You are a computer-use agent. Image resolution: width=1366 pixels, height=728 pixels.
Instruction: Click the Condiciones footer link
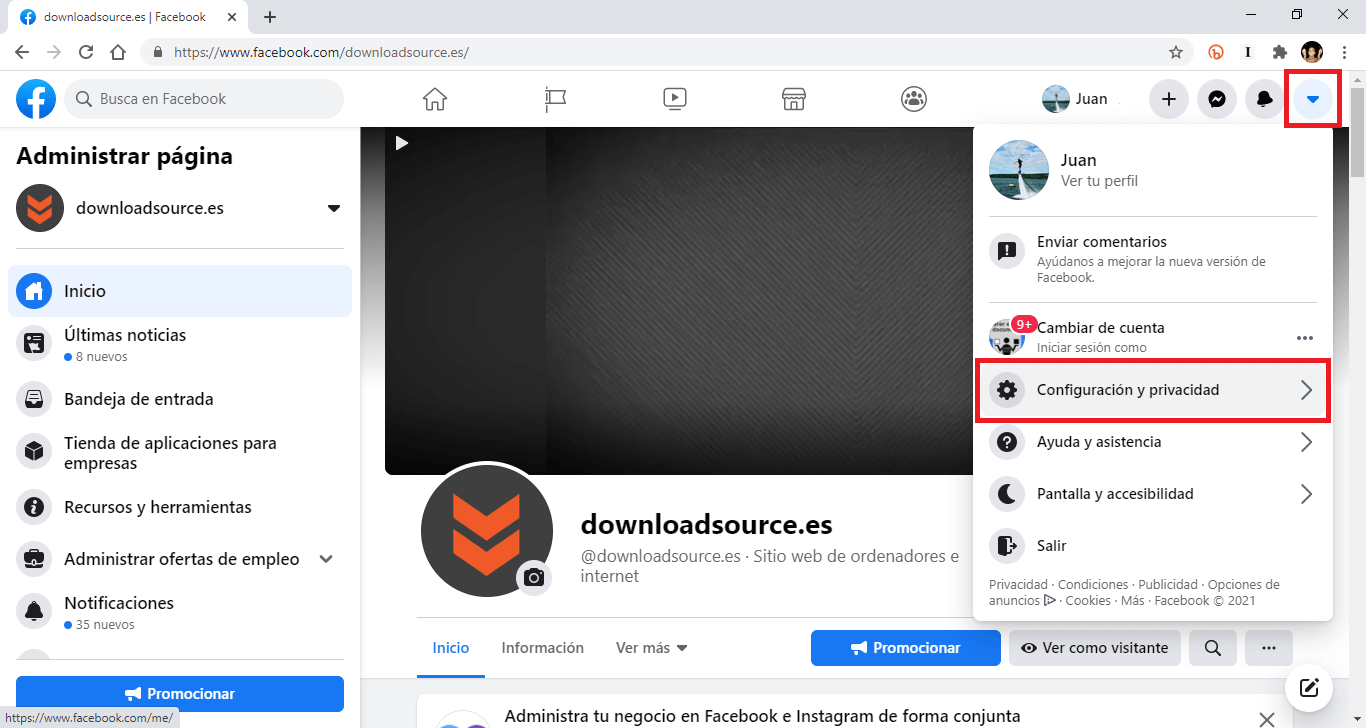(1093, 585)
